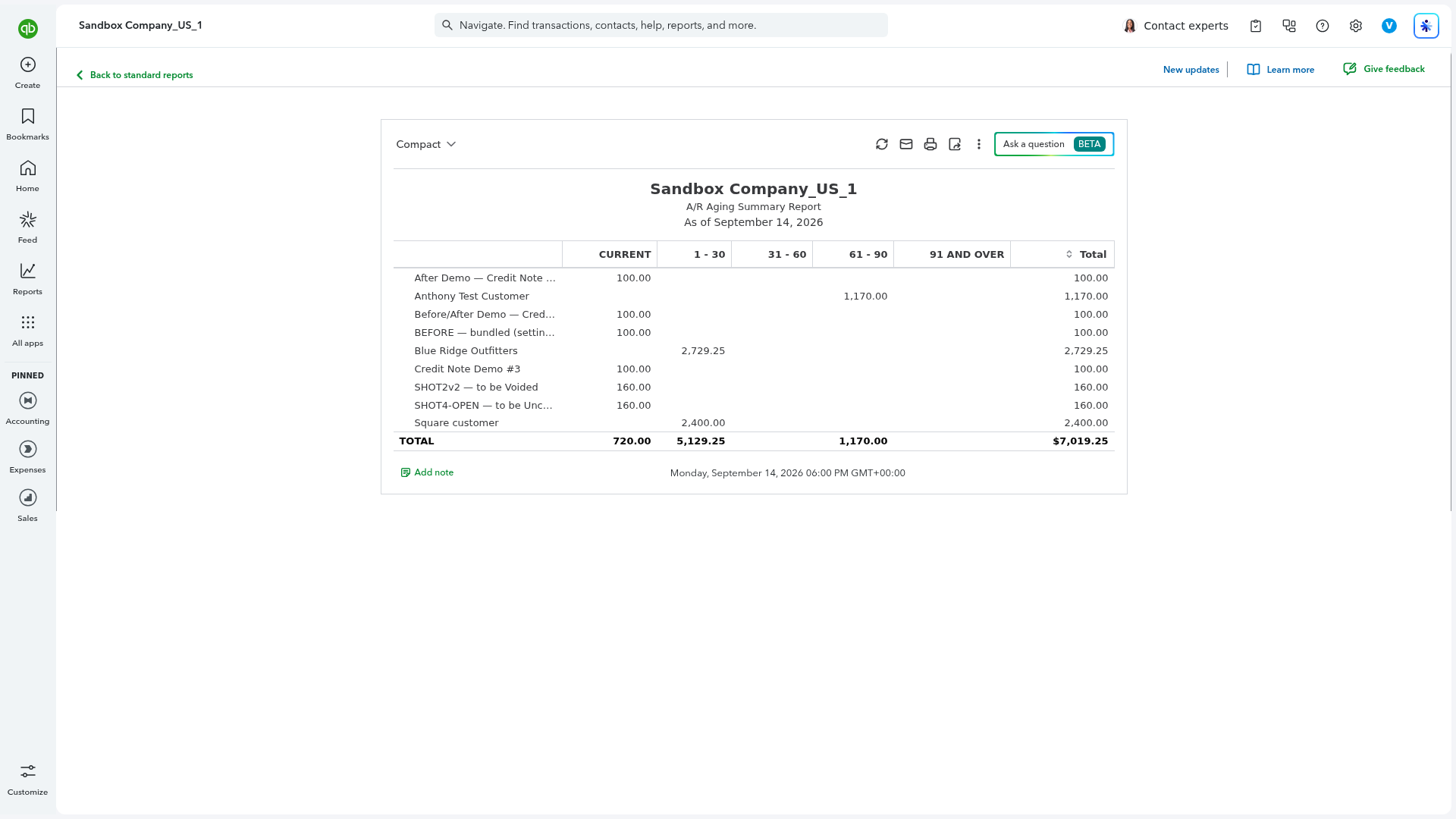Open the Help question mark icon
This screenshot has width=1456, height=819.
(1323, 26)
